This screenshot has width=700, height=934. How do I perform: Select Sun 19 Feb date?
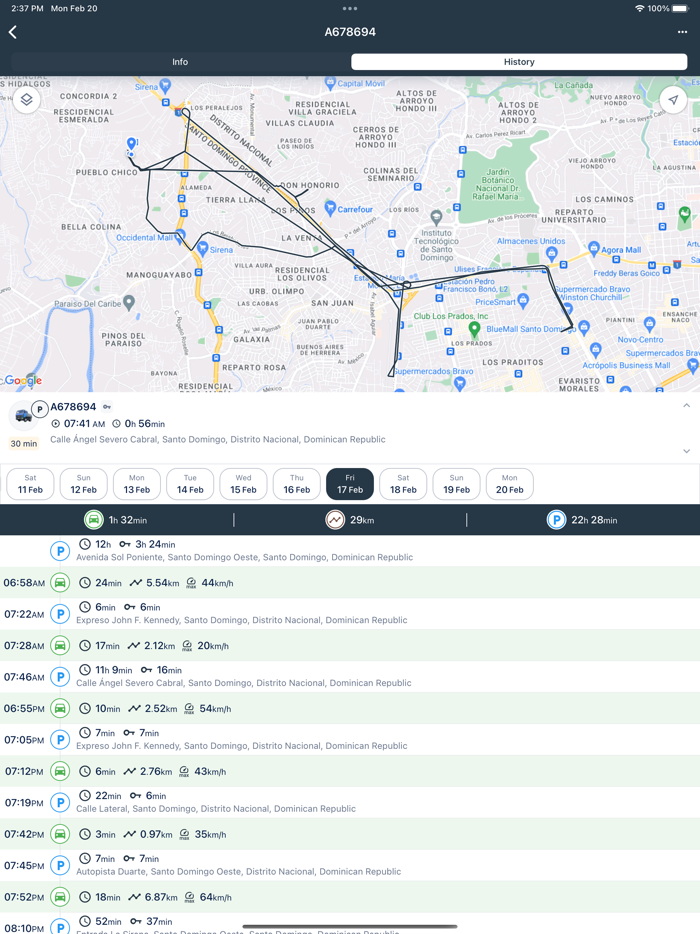point(456,484)
